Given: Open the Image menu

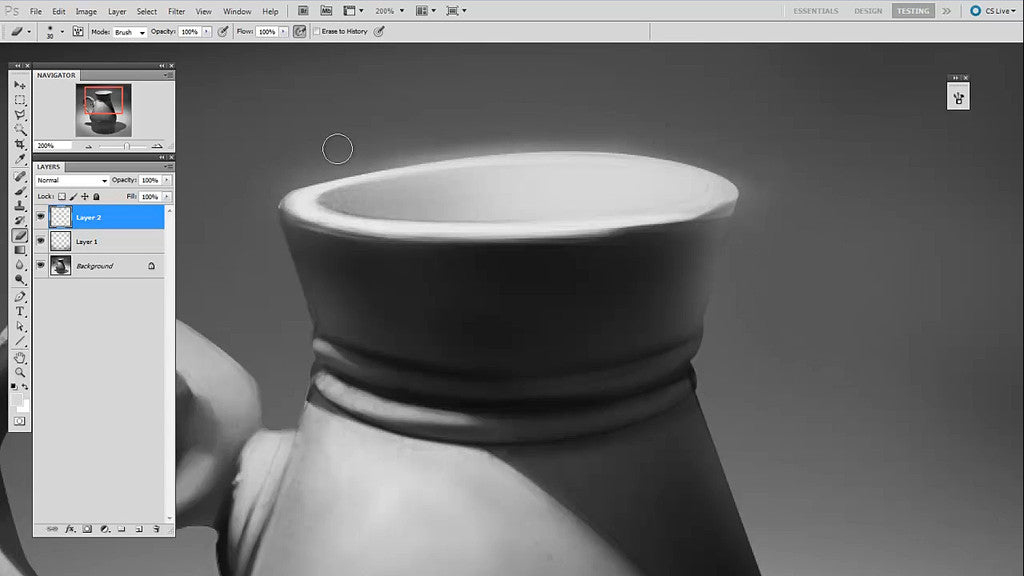Looking at the screenshot, I should [86, 11].
